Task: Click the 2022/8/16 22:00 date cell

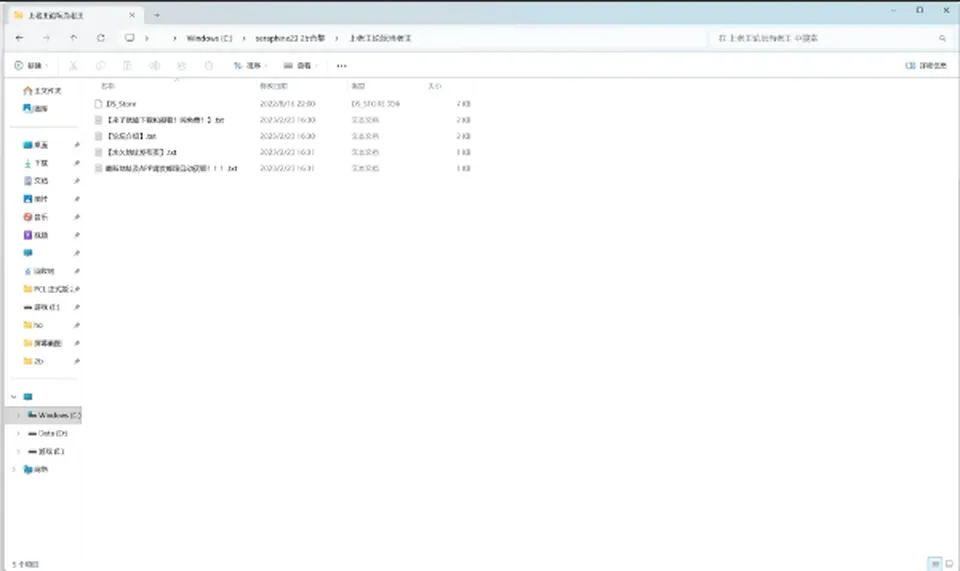Action: click(287, 104)
